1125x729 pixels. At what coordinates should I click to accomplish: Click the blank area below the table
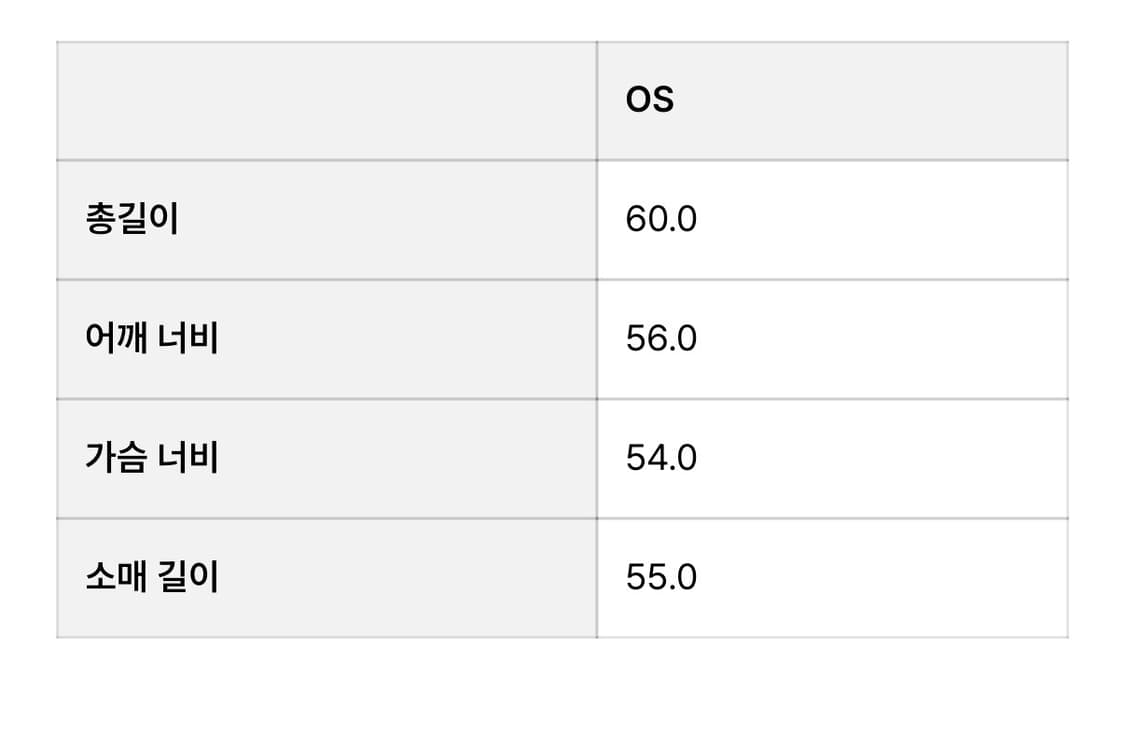click(562, 685)
